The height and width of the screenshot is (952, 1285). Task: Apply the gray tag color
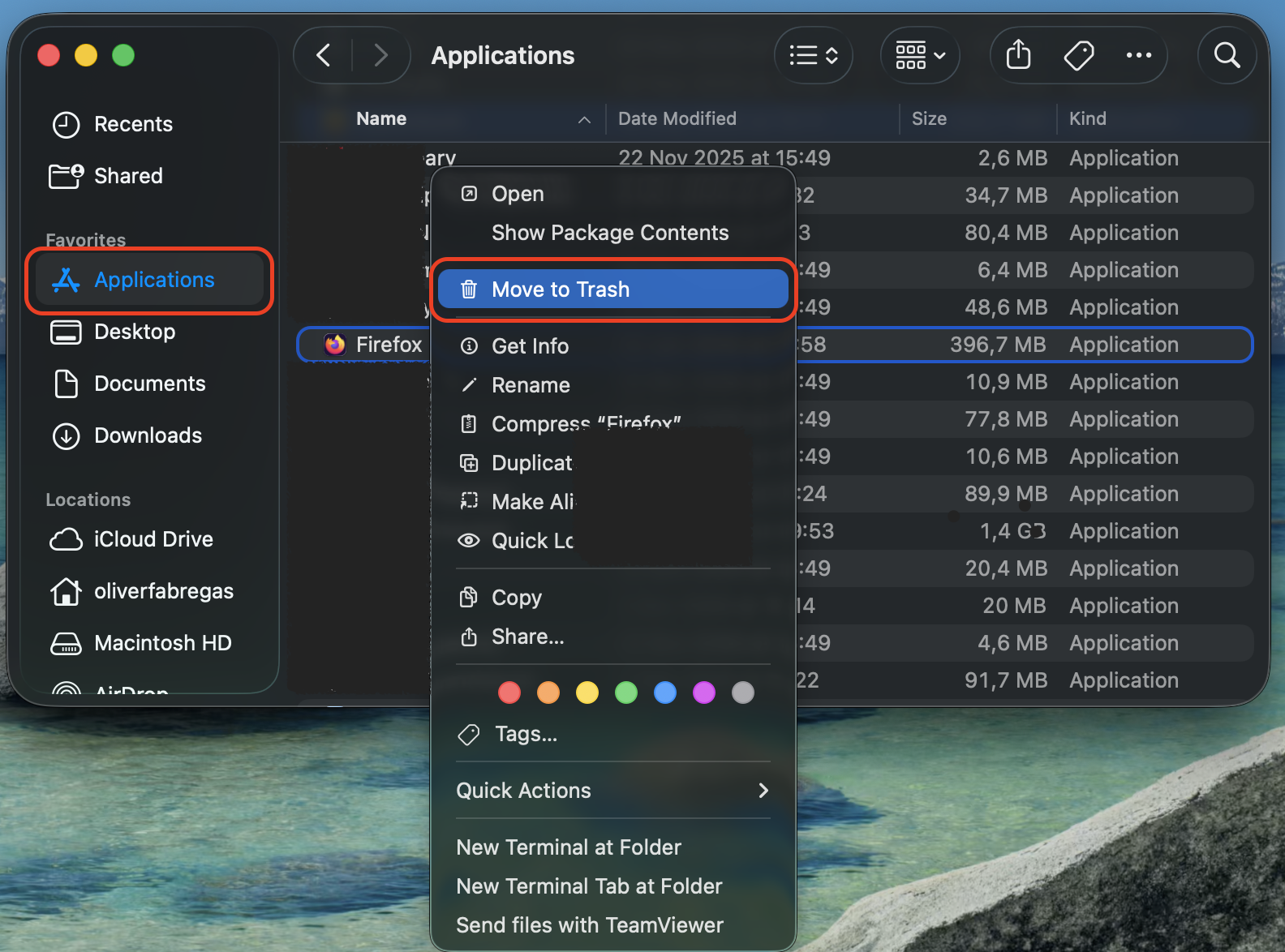743,693
